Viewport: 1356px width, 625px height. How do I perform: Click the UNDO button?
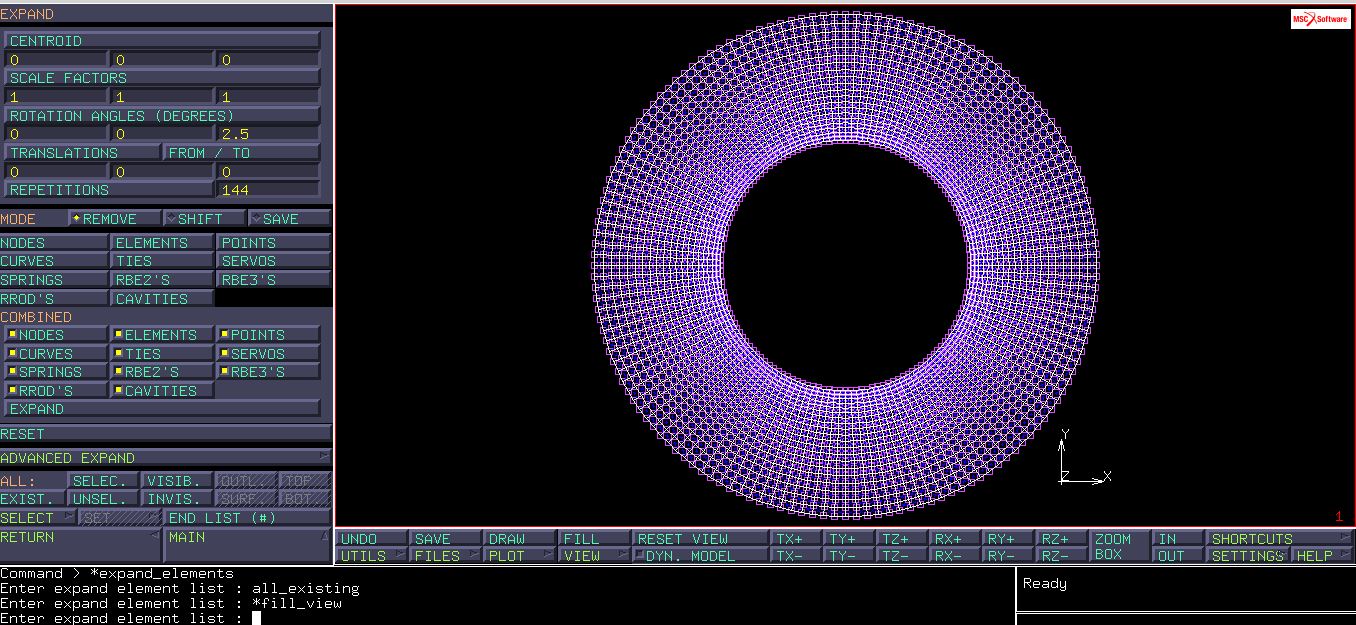(x=369, y=538)
